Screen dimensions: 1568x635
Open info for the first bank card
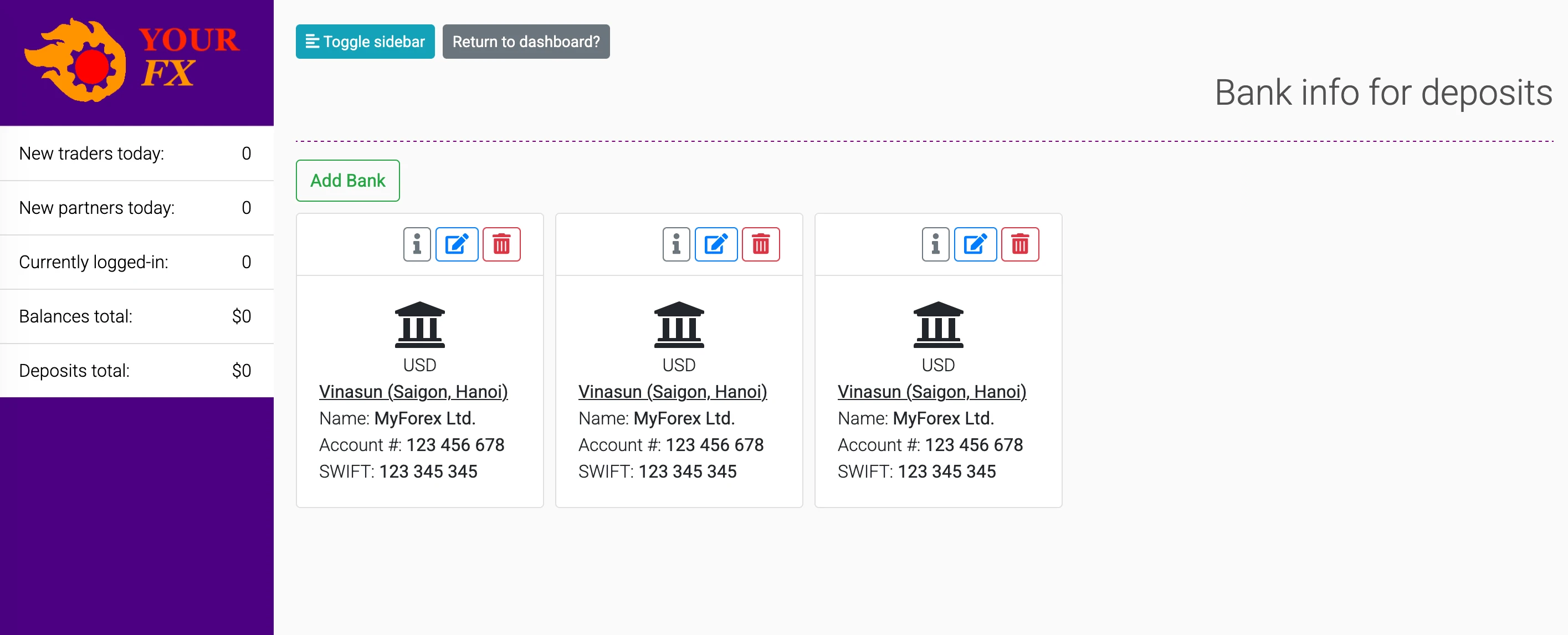coord(416,244)
